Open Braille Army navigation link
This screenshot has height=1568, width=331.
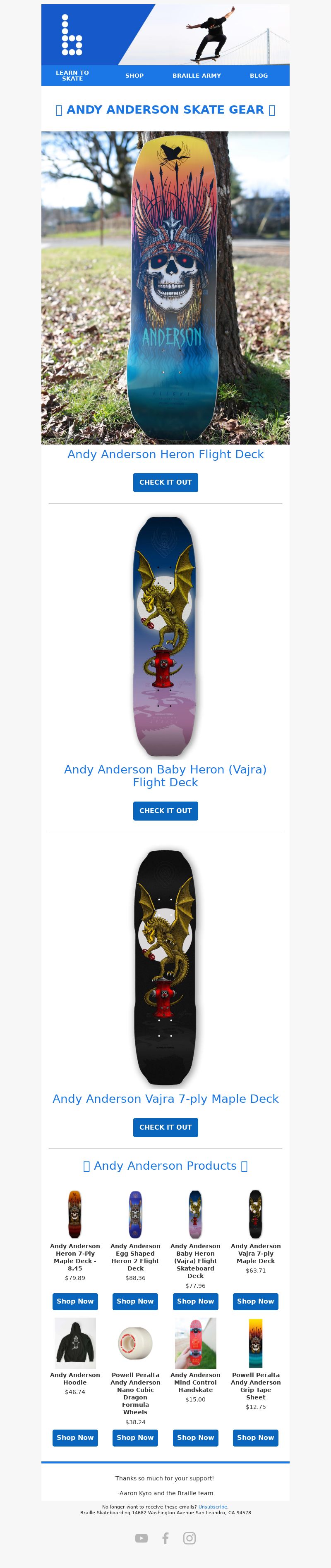[197, 76]
